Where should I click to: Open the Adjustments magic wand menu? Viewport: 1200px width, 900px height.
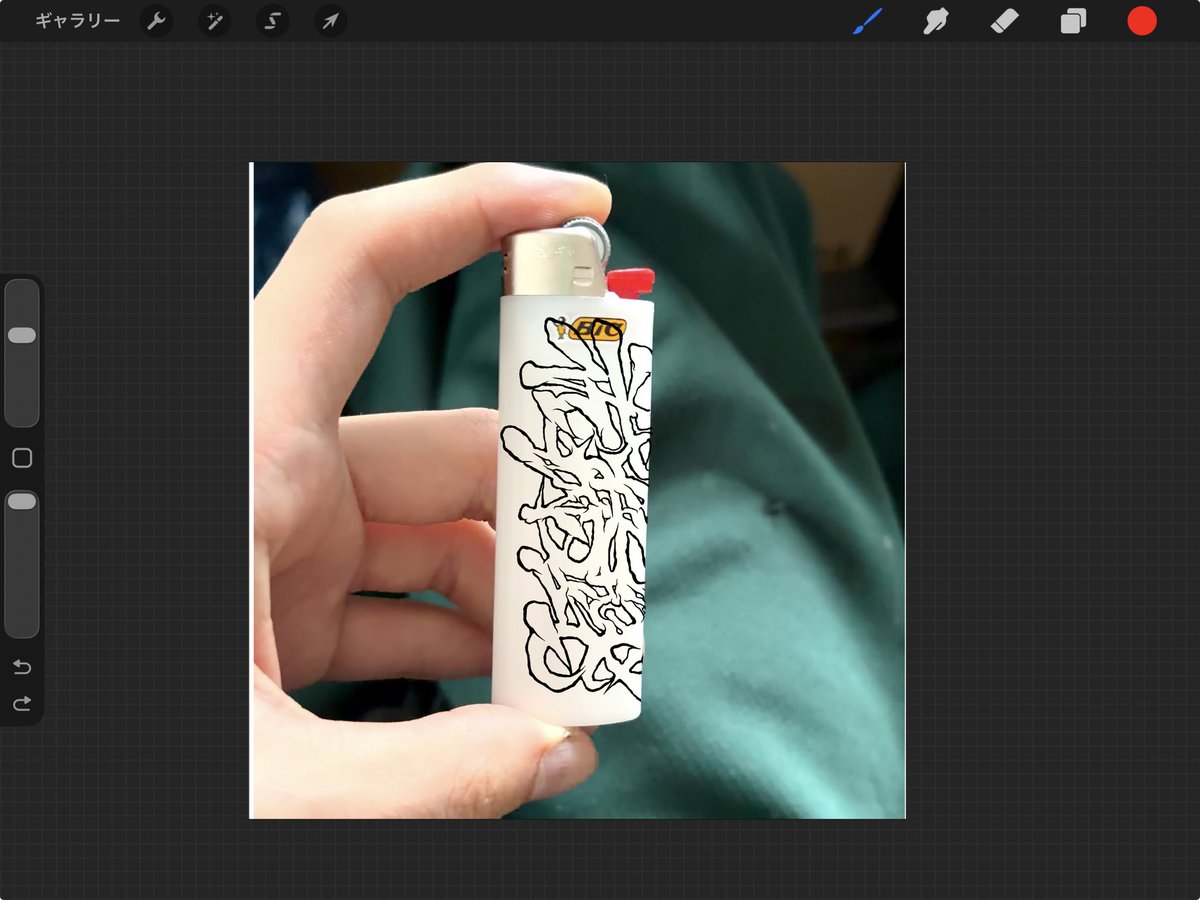click(x=214, y=21)
